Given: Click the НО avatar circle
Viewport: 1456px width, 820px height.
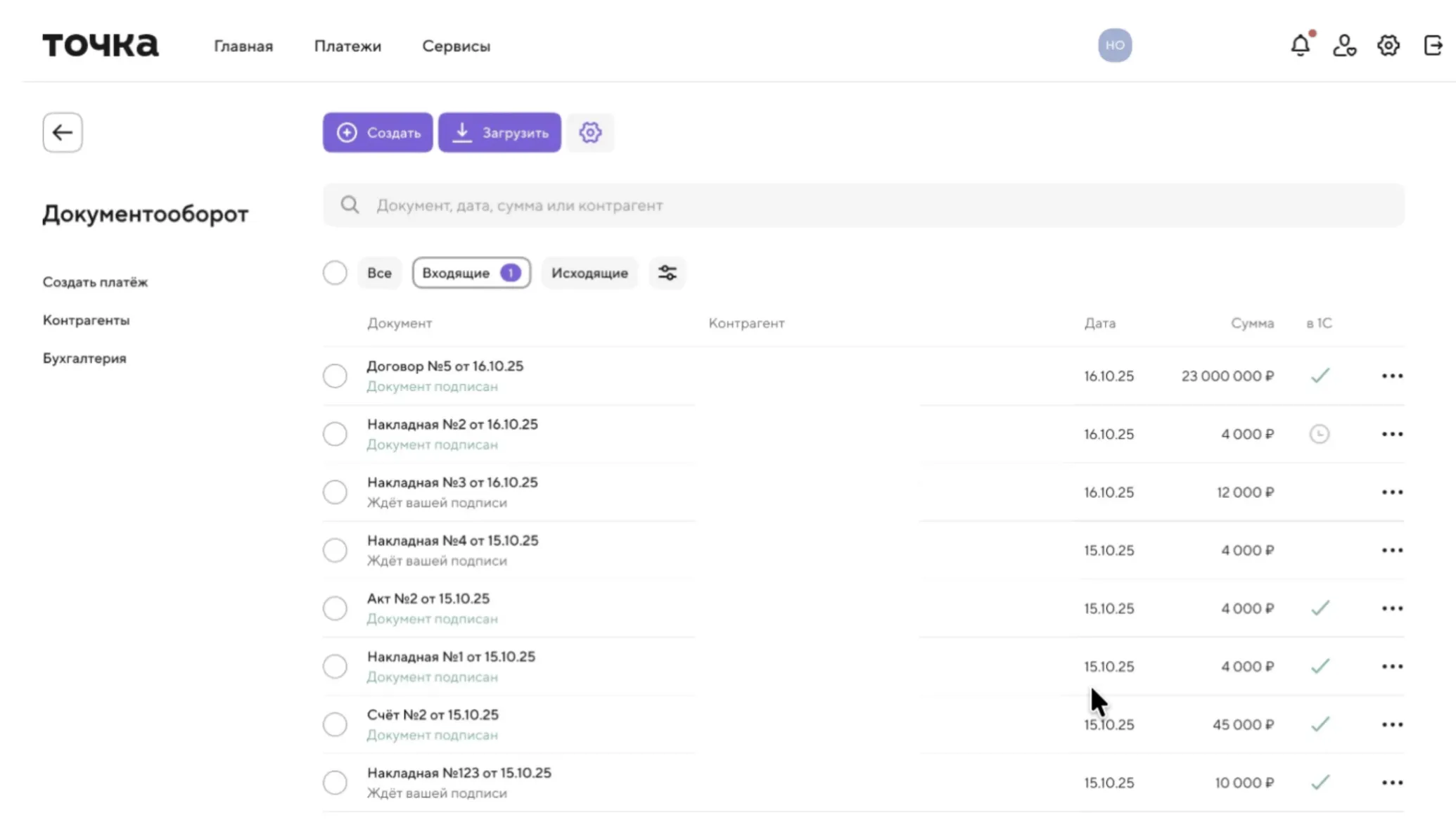Looking at the screenshot, I should pyautogui.click(x=1115, y=45).
